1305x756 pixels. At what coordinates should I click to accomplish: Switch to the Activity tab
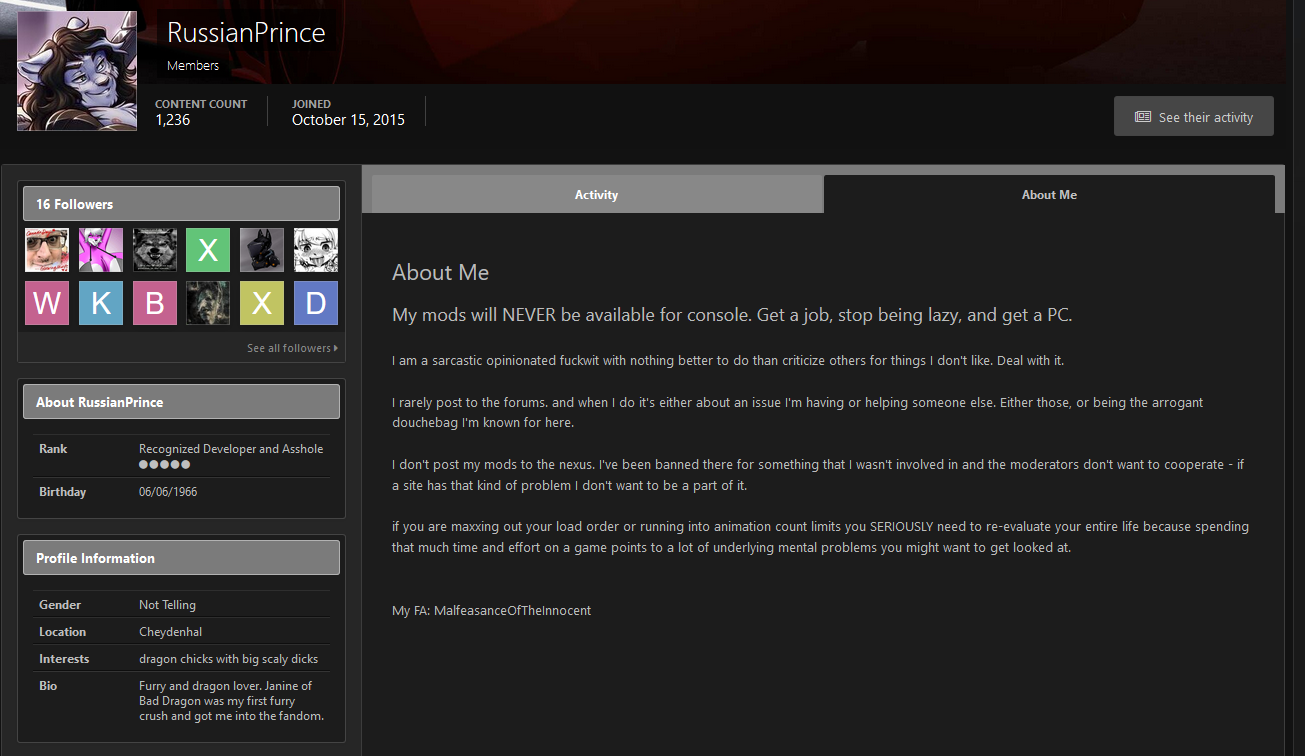[596, 194]
